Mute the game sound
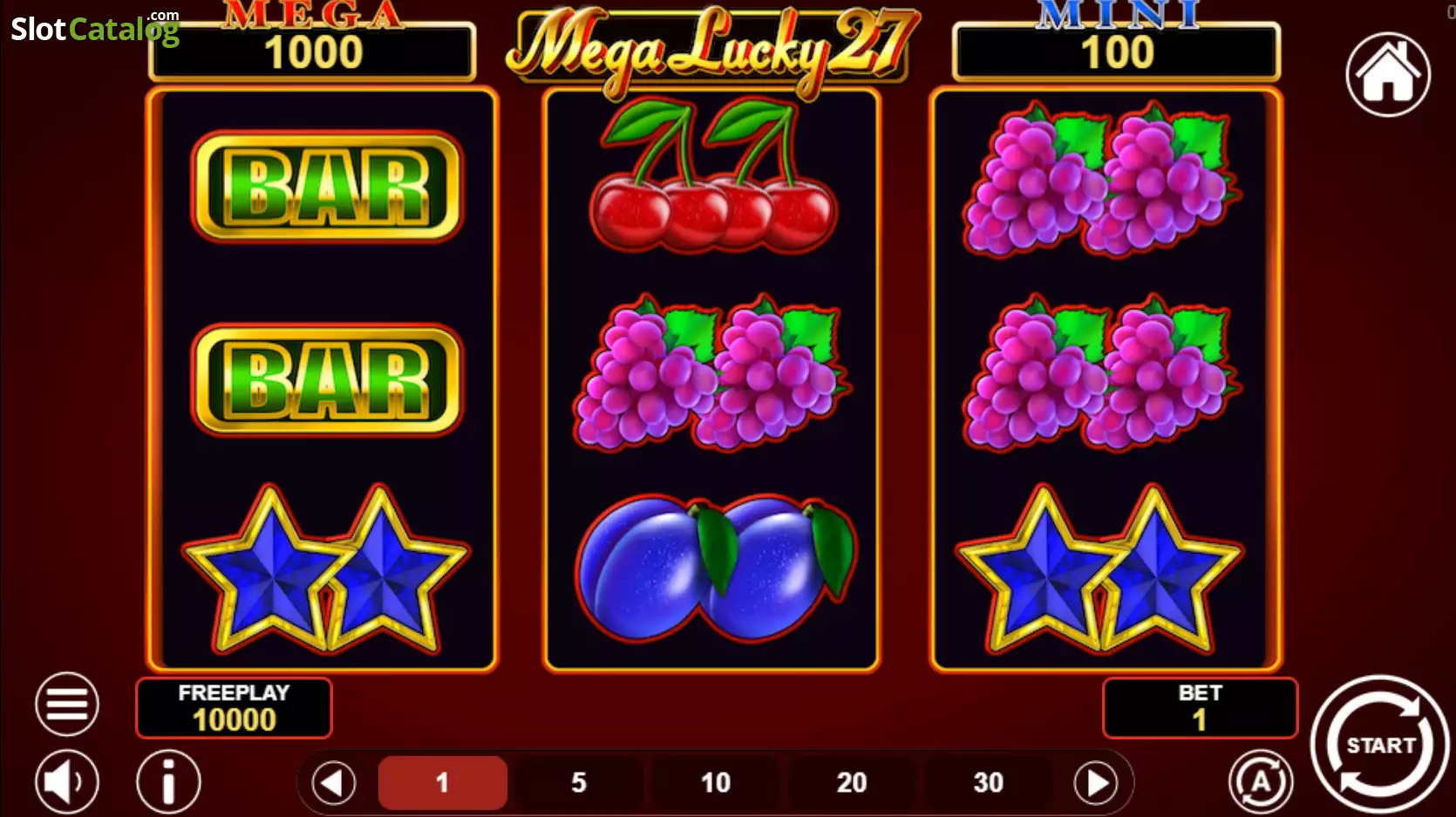The image size is (1456, 817). pyautogui.click(x=67, y=782)
